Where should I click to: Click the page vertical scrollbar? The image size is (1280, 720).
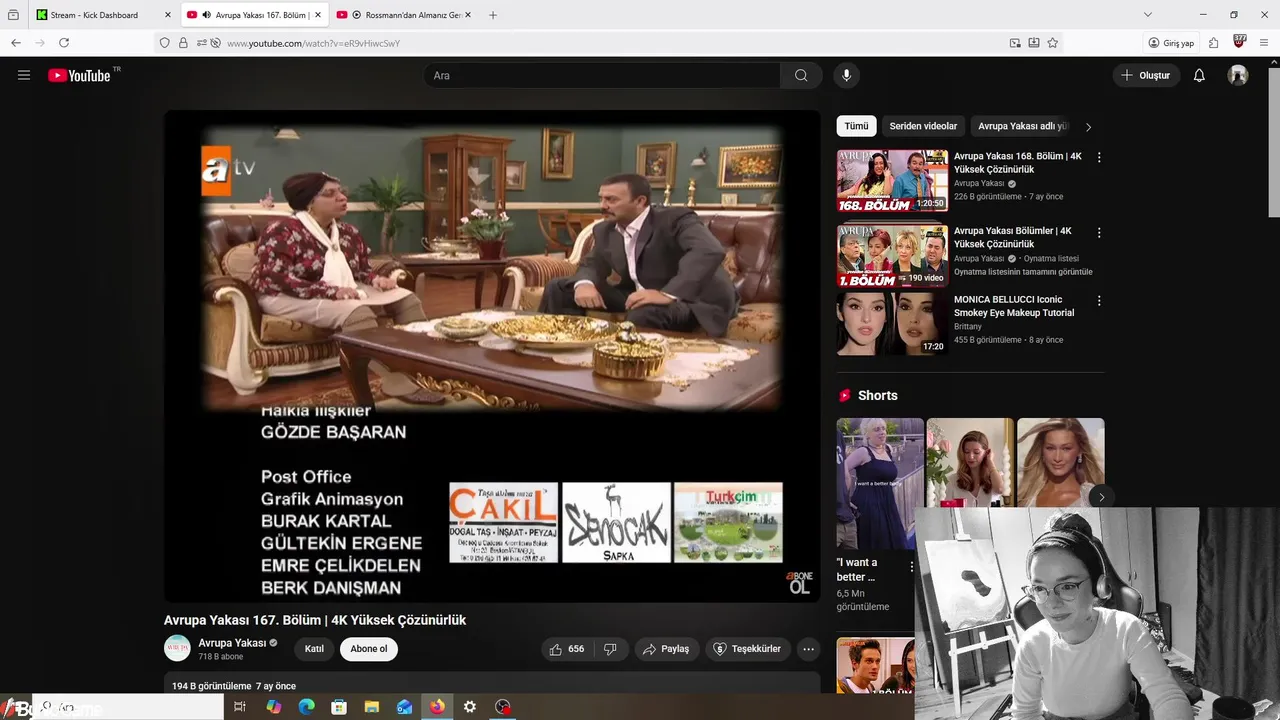click(x=1273, y=140)
